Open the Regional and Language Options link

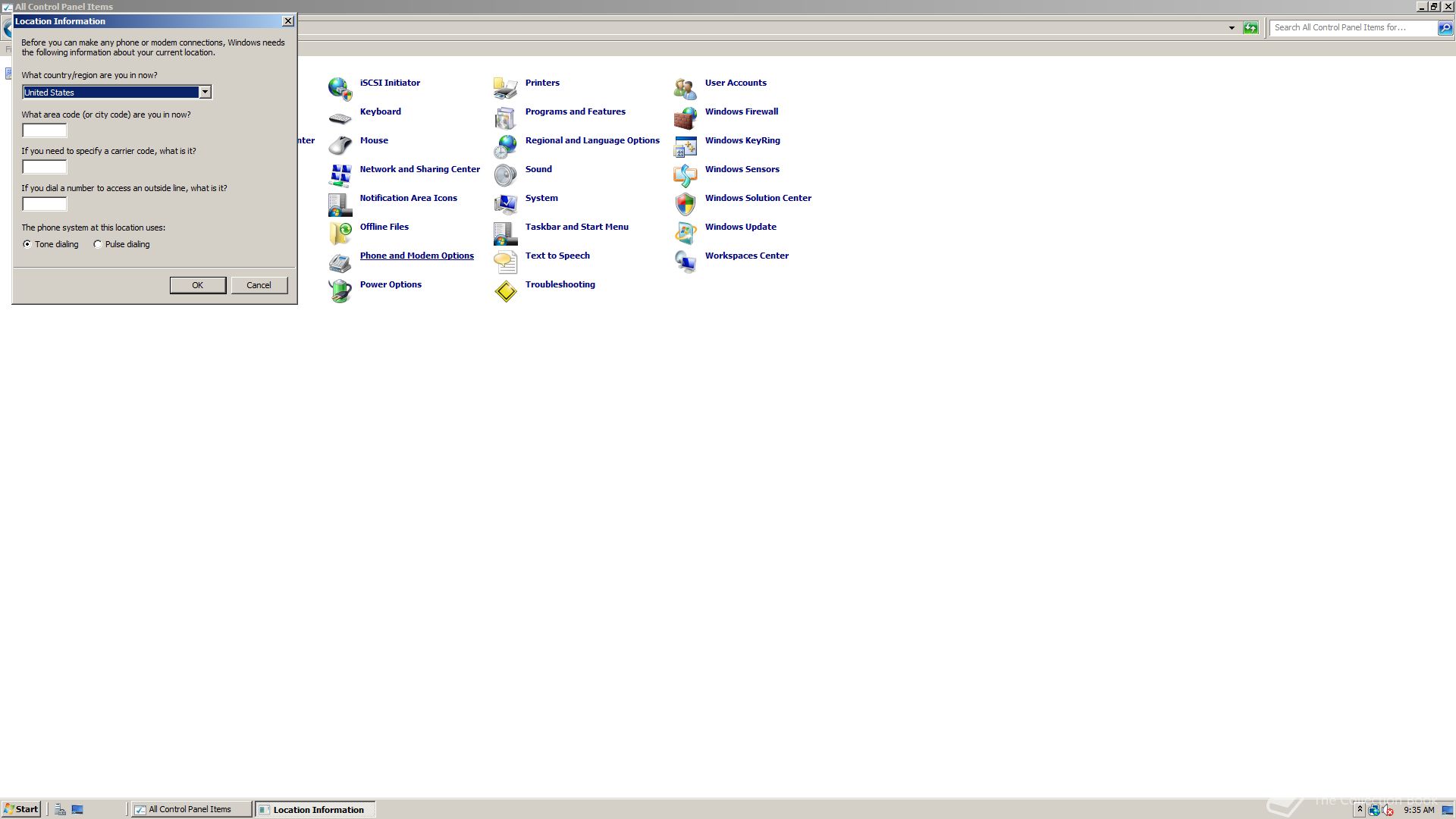(592, 140)
